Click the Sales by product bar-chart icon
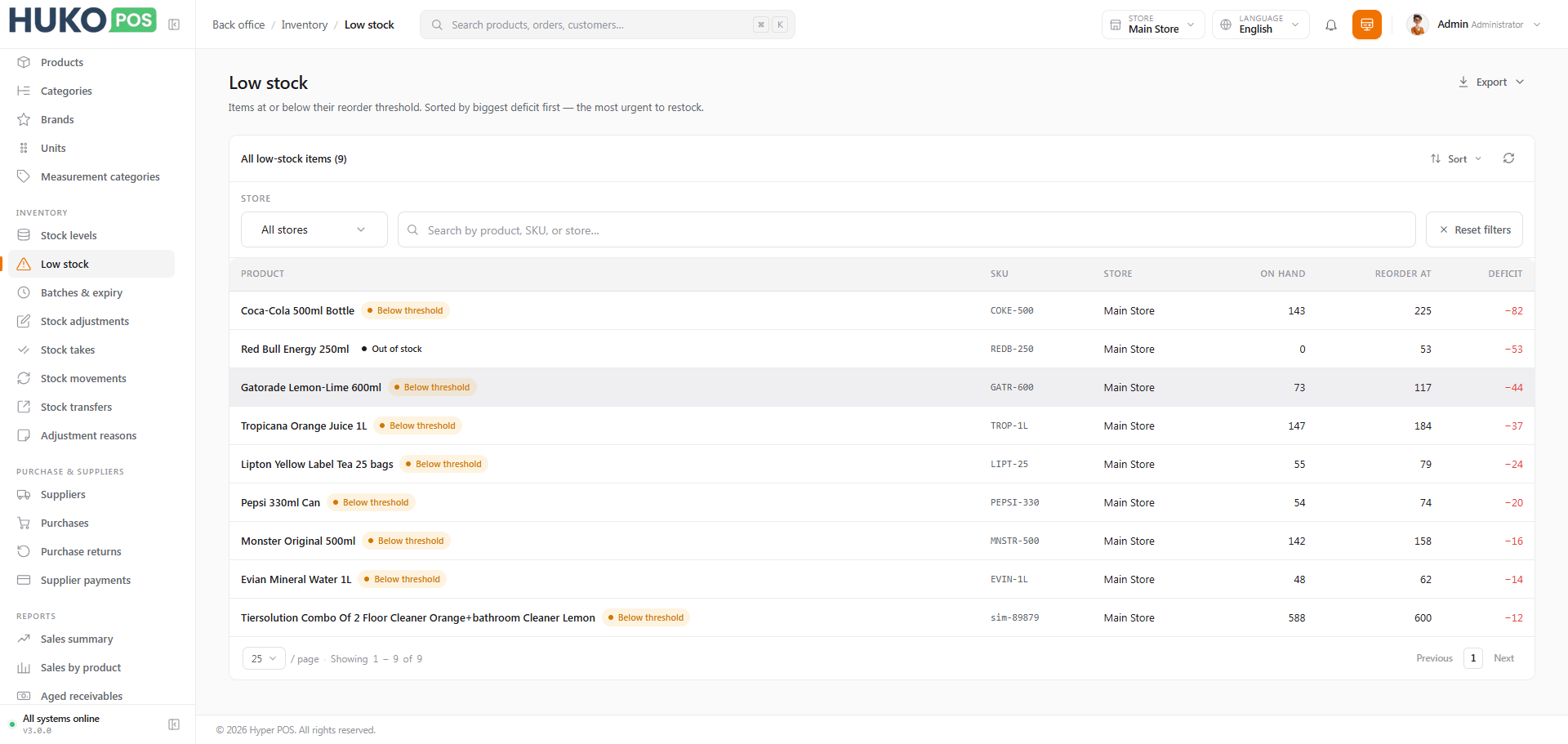This screenshot has height=744, width=1568. pyautogui.click(x=24, y=667)
